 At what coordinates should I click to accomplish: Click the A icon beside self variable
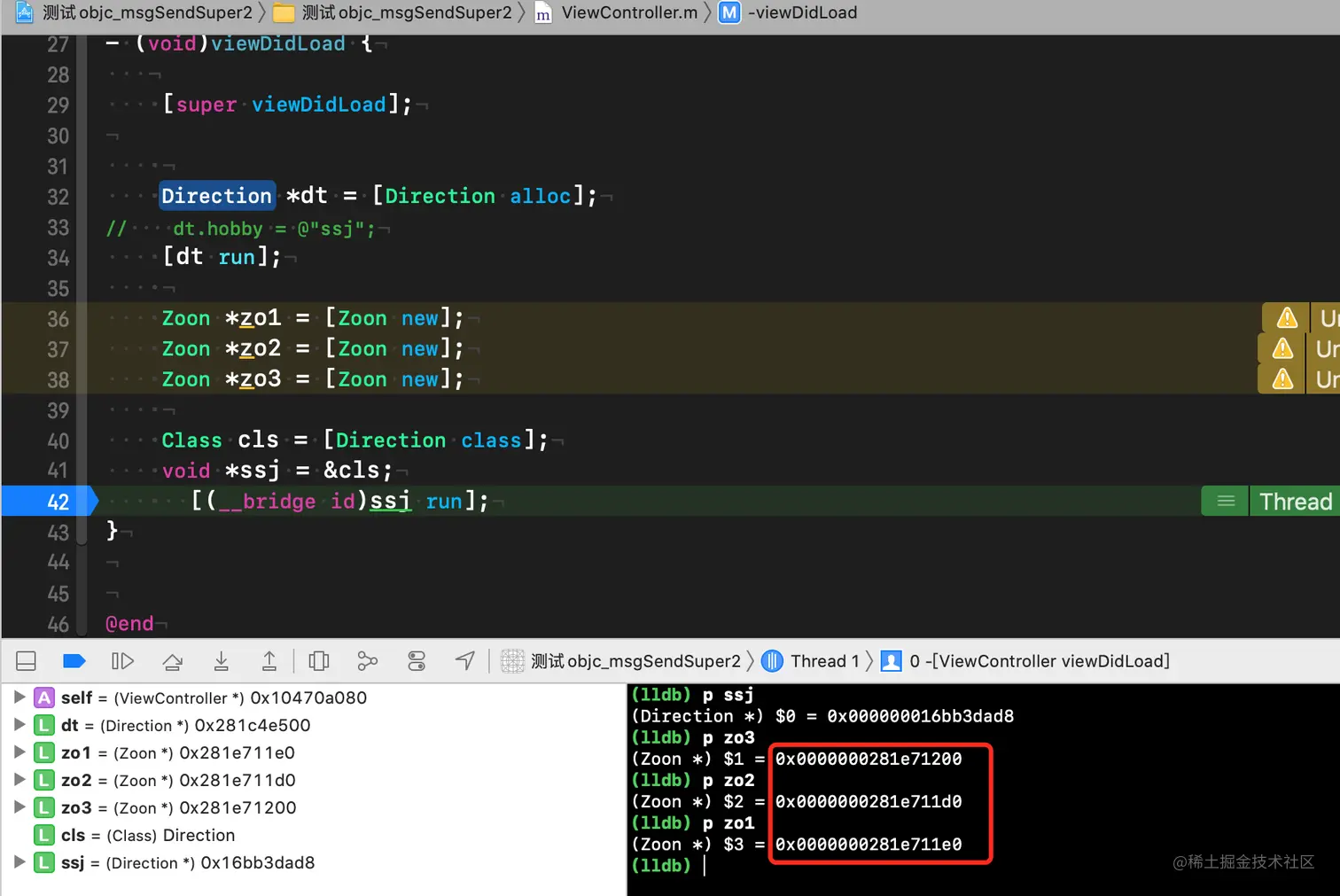coord(44,697)
